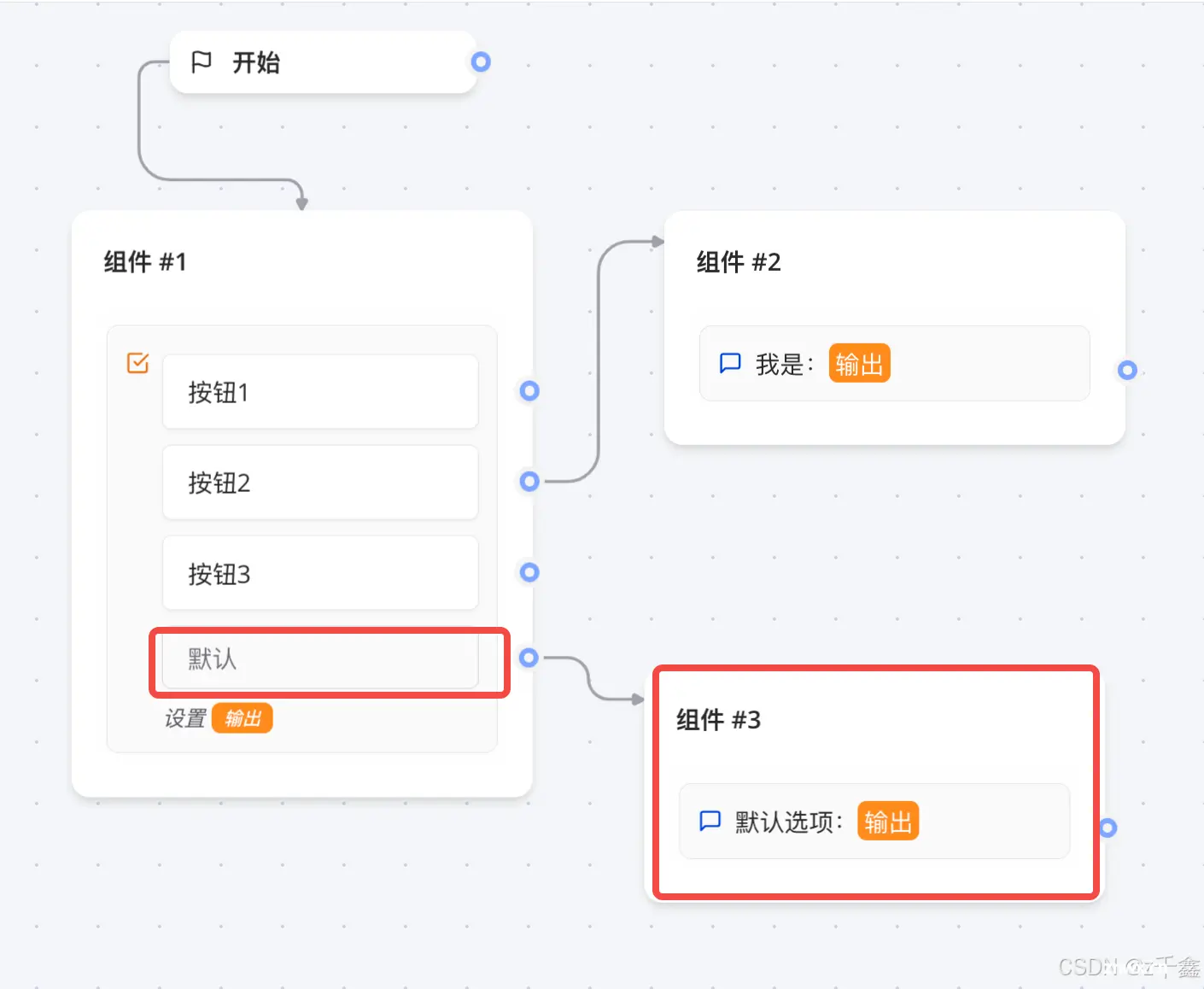The height and width of the screenshot is (989, 1204).
Task: Click the flag icon on the 开始 node
Action: [202, 62]
